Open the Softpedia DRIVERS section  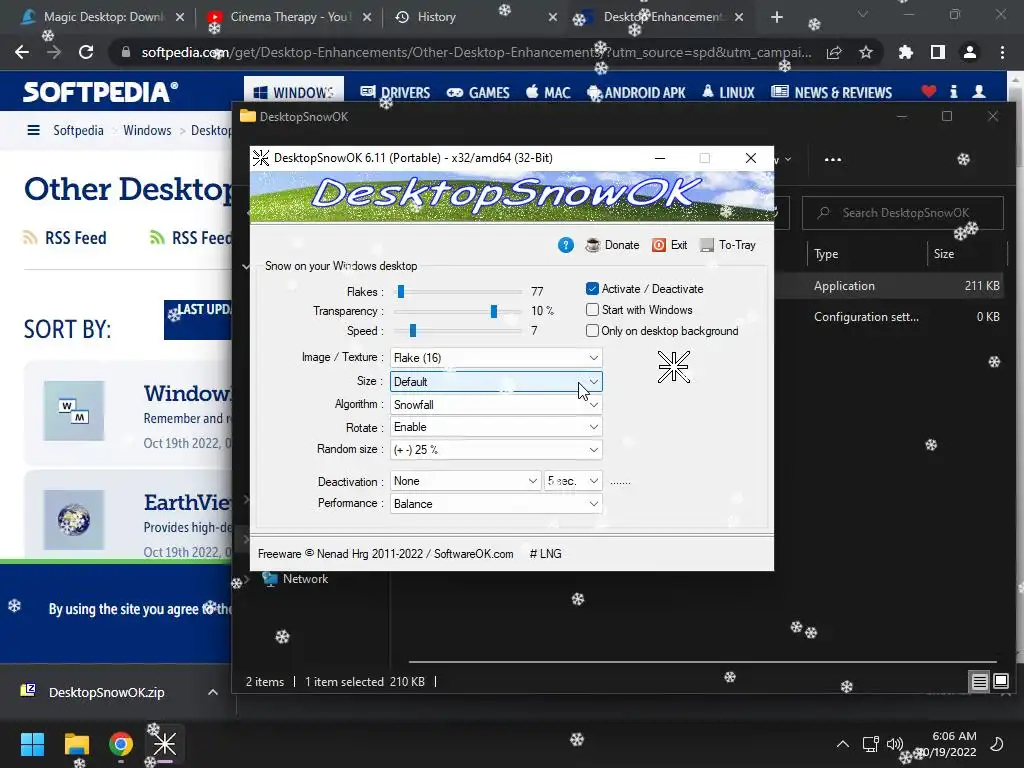click(395, 93)
